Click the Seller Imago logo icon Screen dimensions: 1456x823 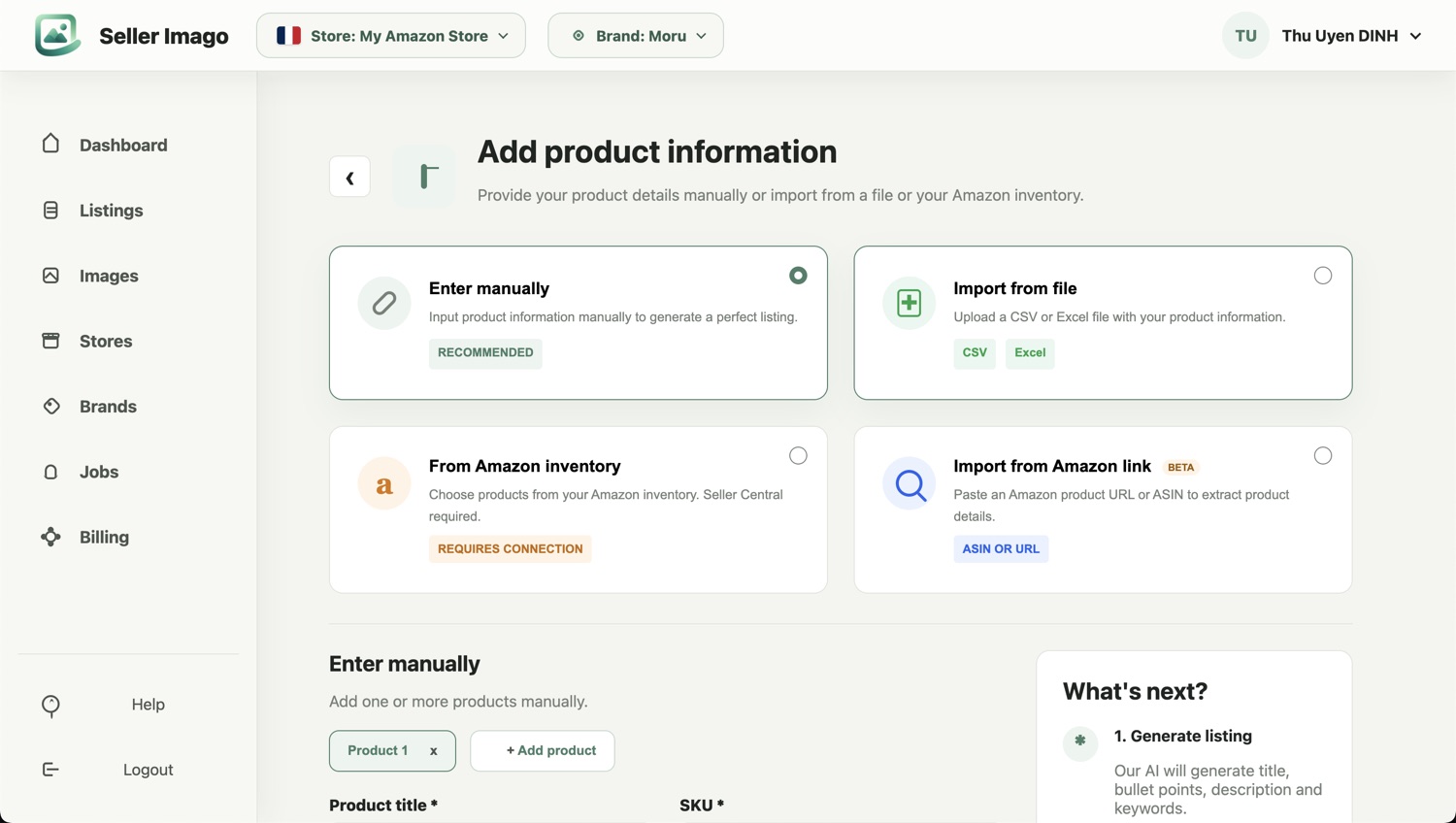57,35
